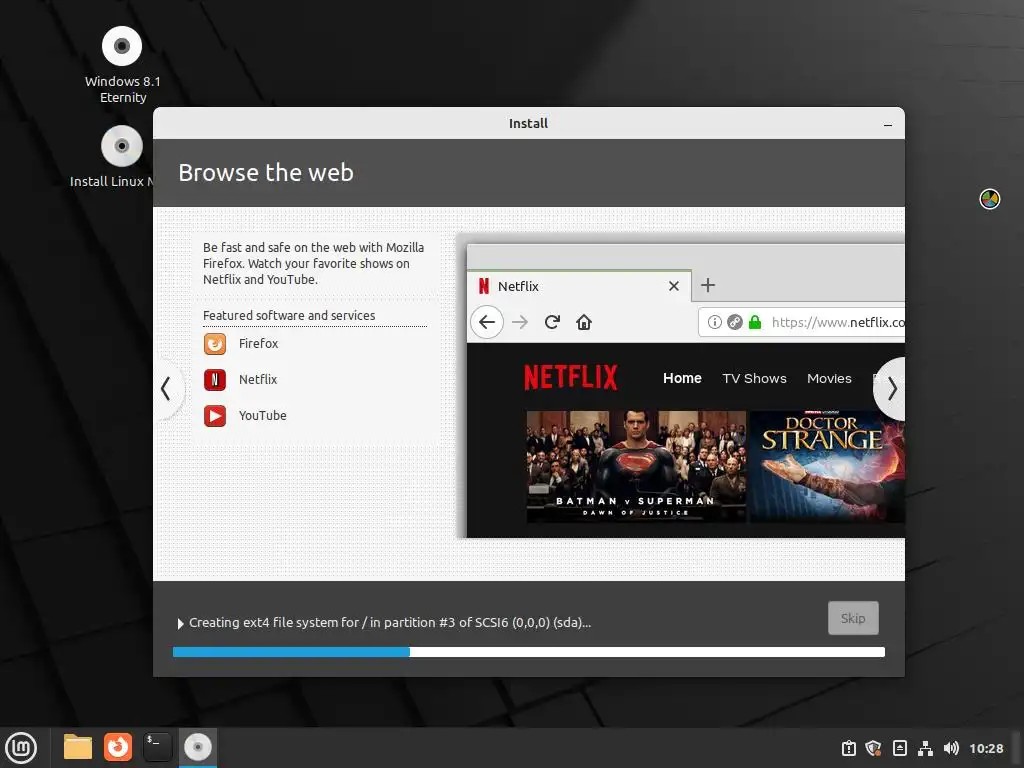Click the reload icon in the slide browser
The image size is (1024, 768).
(x=552, y=322)
